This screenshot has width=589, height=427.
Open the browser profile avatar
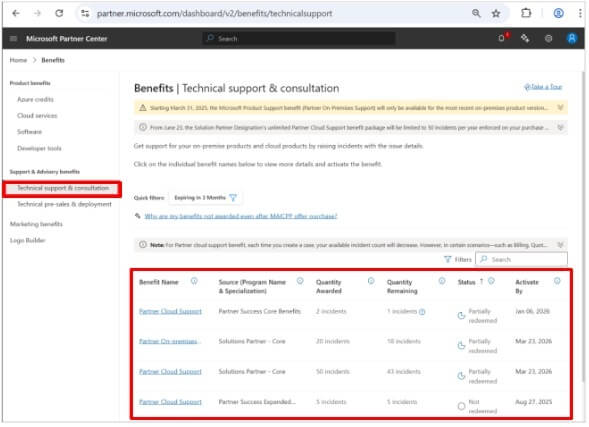[558, 14]
